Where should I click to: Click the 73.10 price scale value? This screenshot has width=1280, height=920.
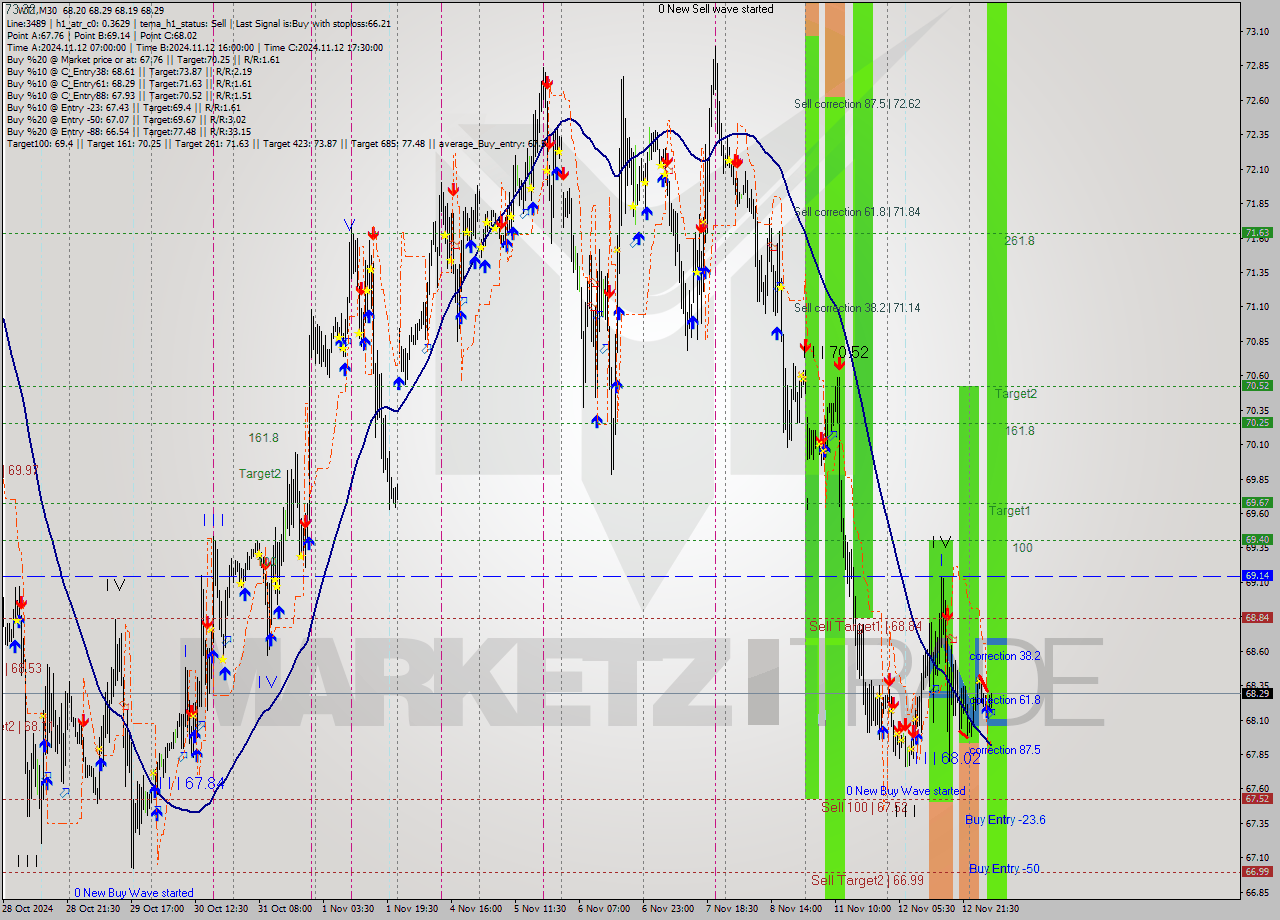coord(1258,32)
